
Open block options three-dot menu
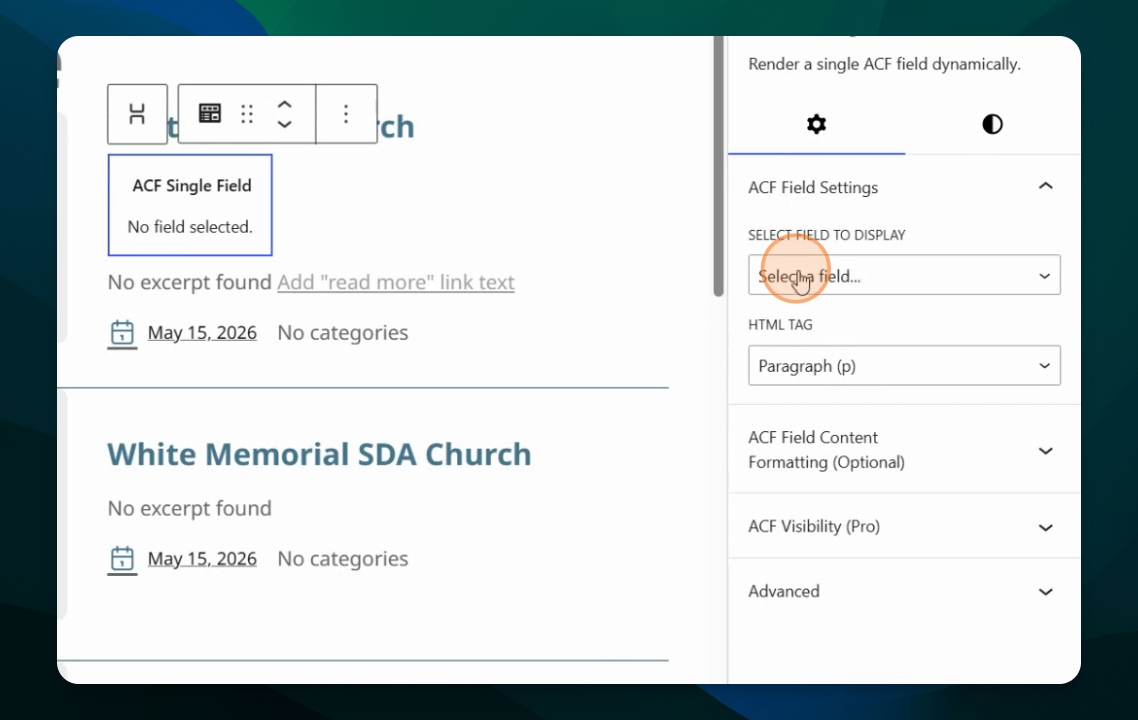(346, 114)
